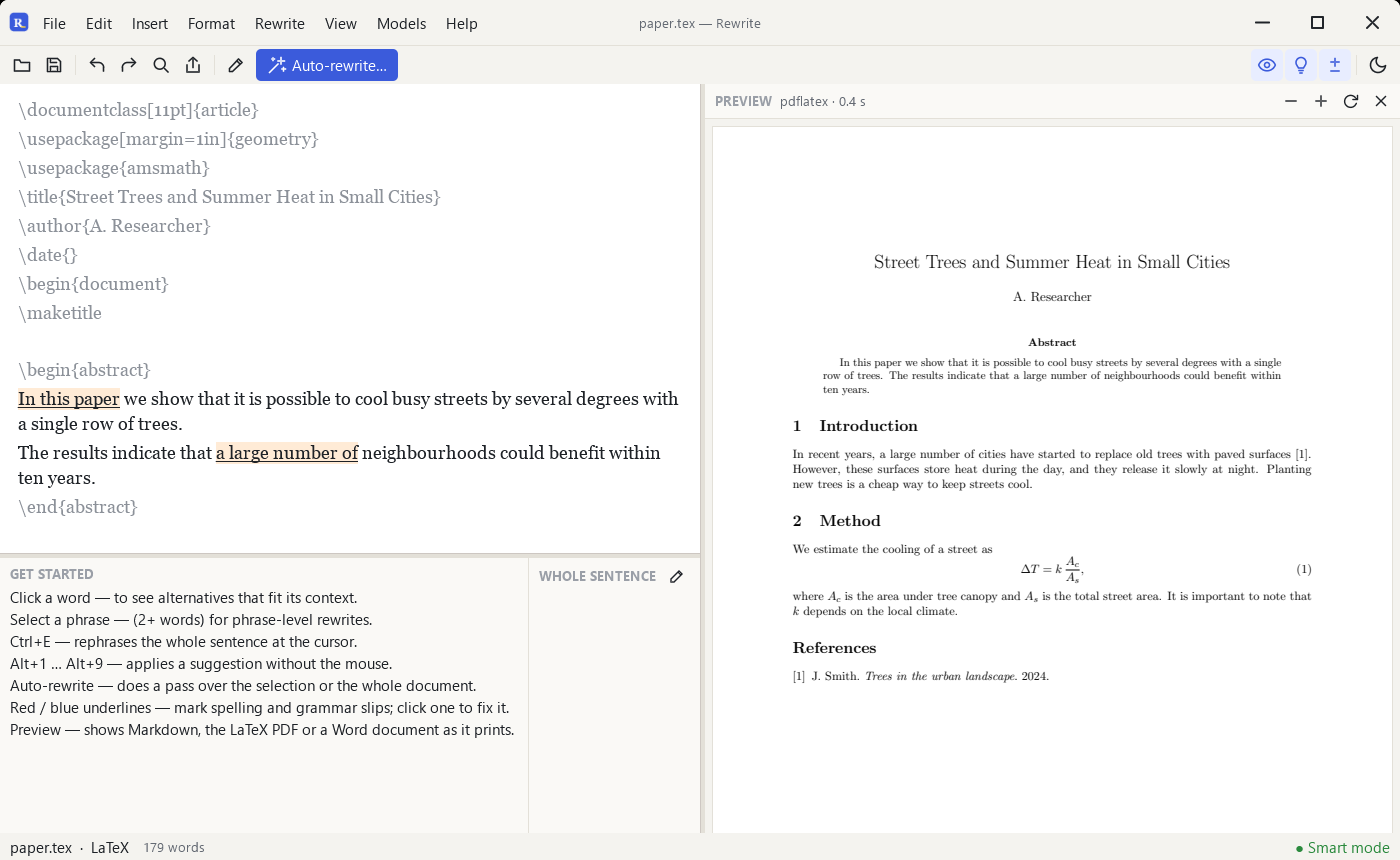The width and height of the screenshot is (1400, 860).
Task: Click the "179 words" count in the status bar
Action: 174,848
